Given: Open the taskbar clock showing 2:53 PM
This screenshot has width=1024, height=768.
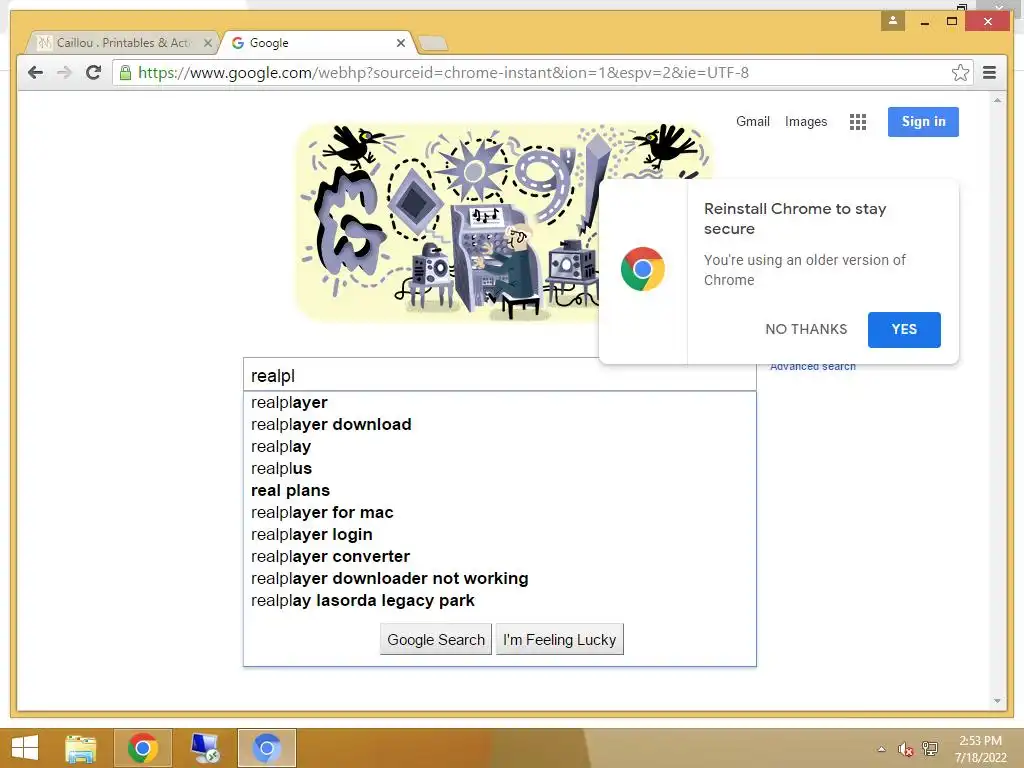Looking at the screenshot, I should point(980,748).
